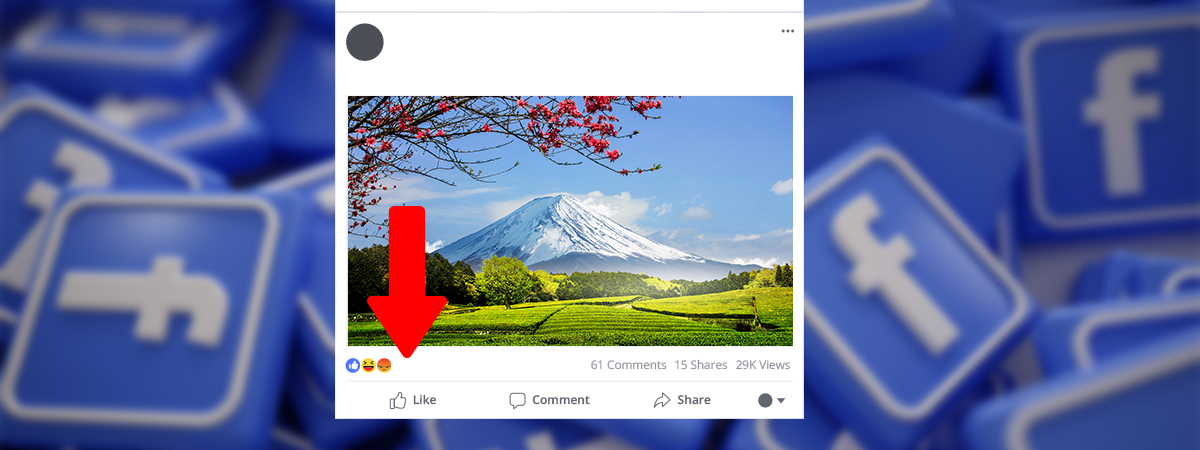
Task: Open the 15 Shares link
Action: (x=701, y=365)
